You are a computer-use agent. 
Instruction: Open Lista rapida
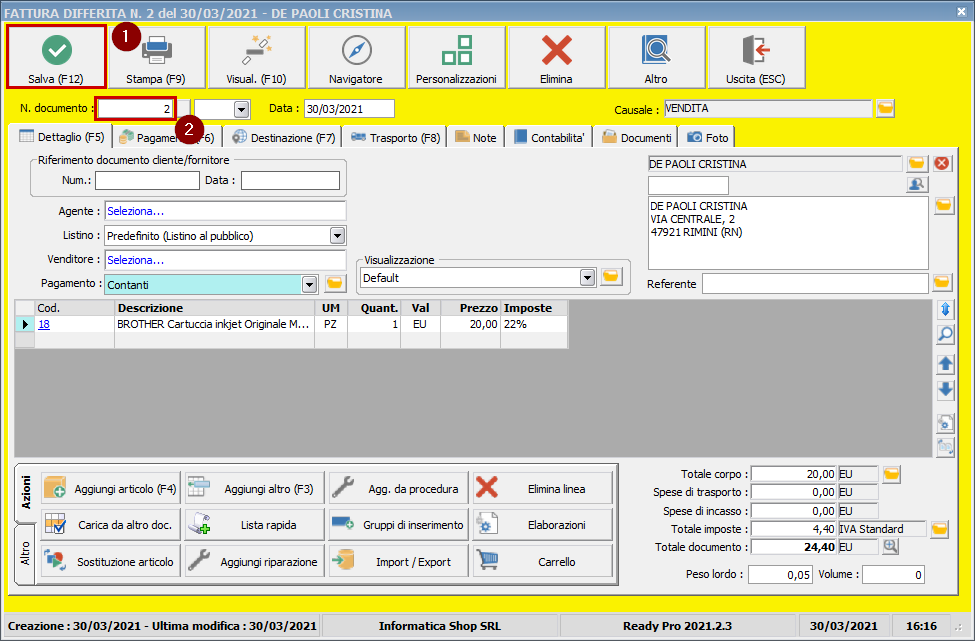(255, 525)
